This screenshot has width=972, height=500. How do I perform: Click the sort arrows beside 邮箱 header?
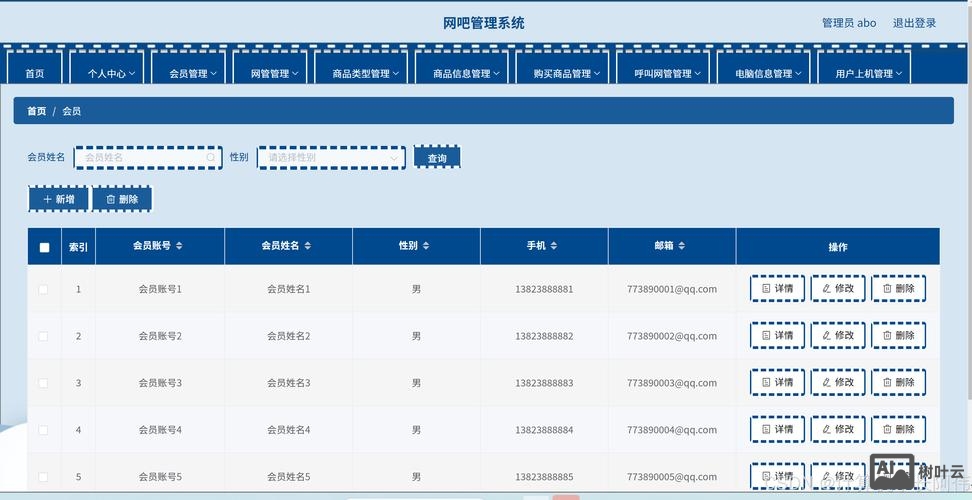[681, 246]
